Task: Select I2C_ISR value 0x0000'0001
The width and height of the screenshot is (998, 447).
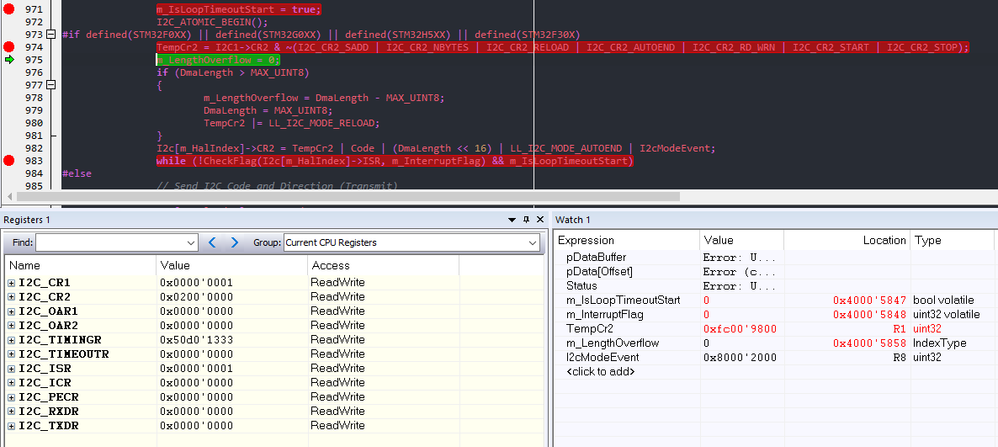Action: pos(196,368)
